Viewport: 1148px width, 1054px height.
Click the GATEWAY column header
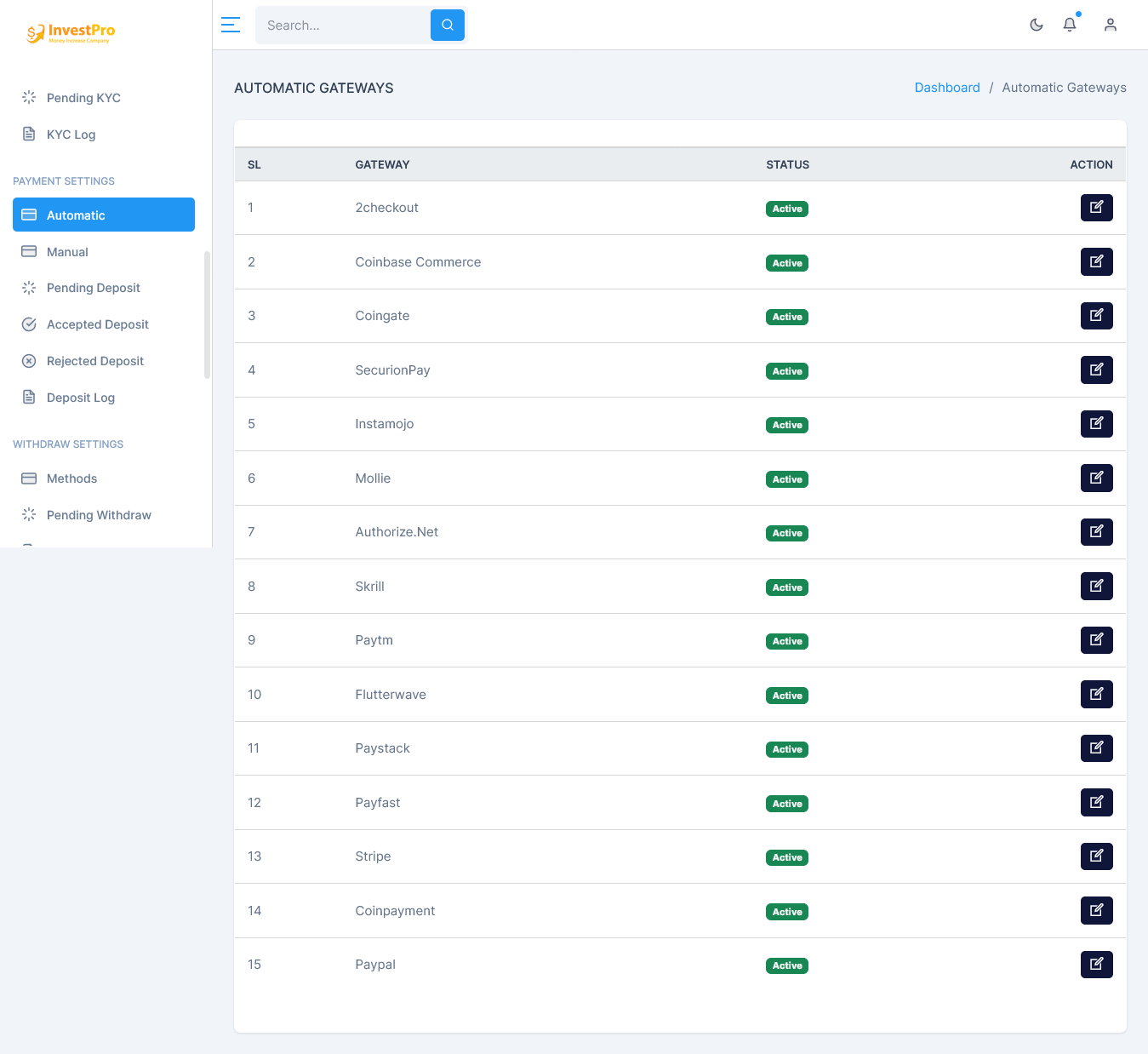coord(382,165)
